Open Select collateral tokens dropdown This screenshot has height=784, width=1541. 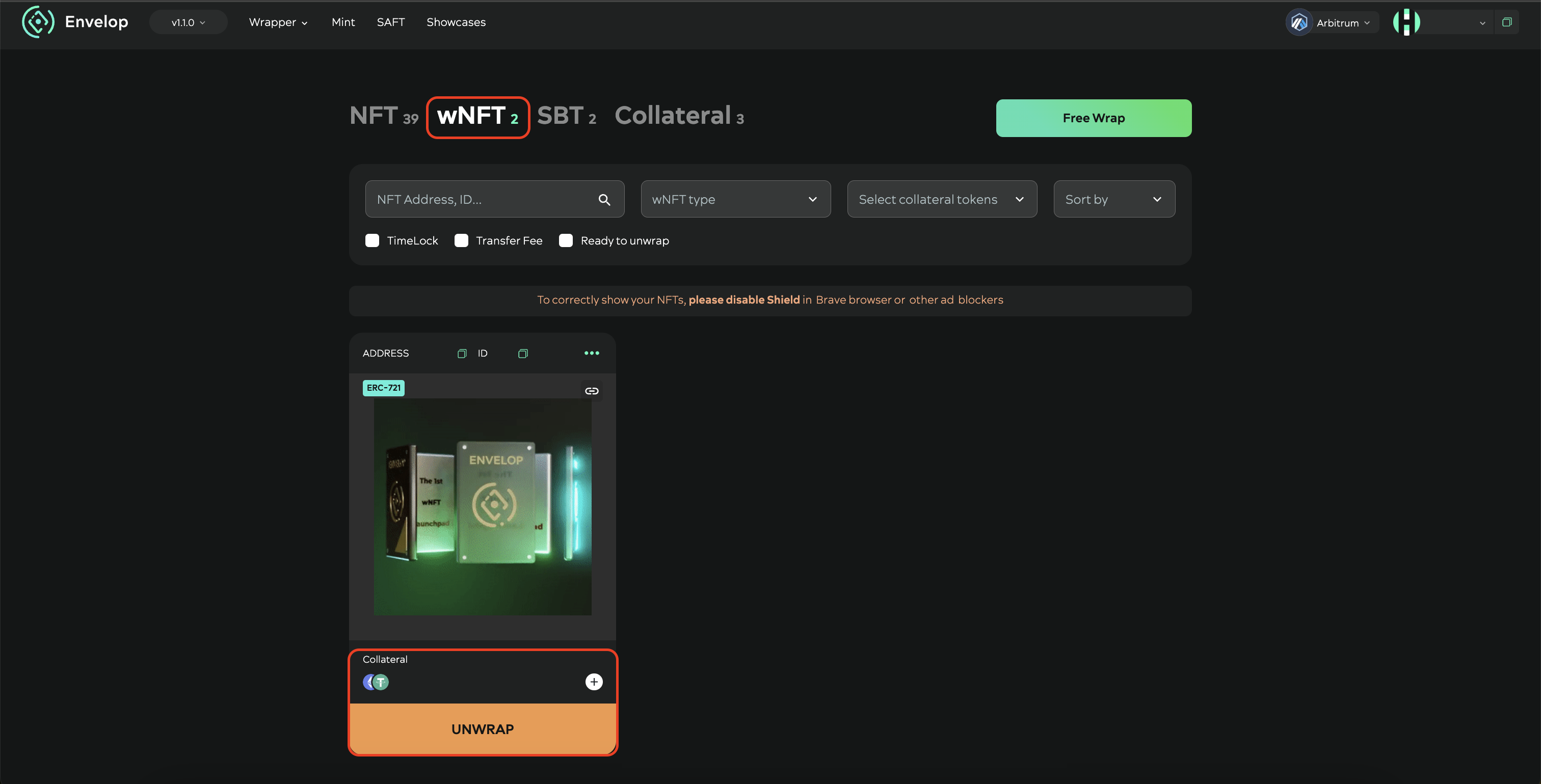click(x=942, y=199)
